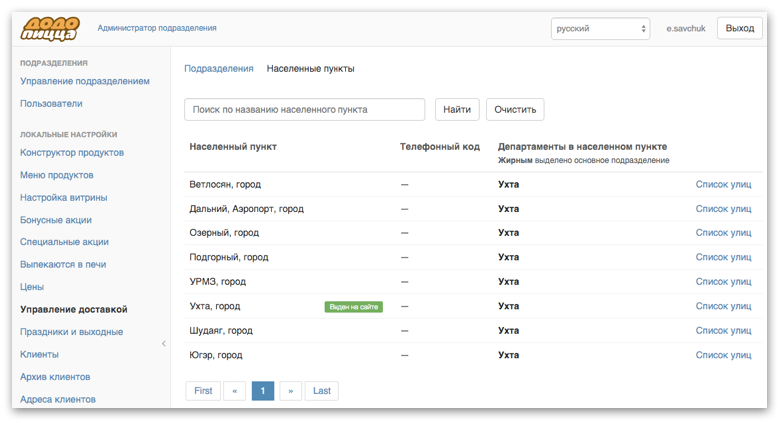The height and width of the screenshot is (423, 780).
Task: Click bold Ухта department in Югэр row
Action: (508, 355)
